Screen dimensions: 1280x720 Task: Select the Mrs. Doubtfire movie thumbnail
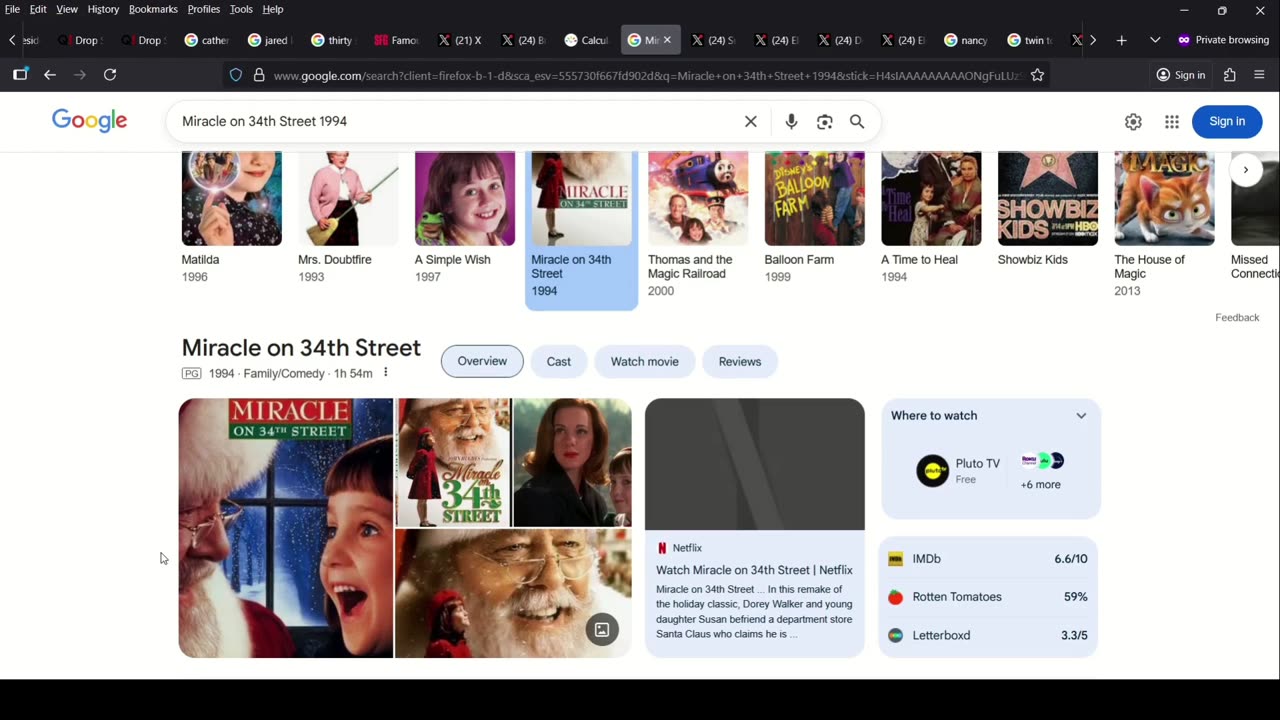click(348, 199)
